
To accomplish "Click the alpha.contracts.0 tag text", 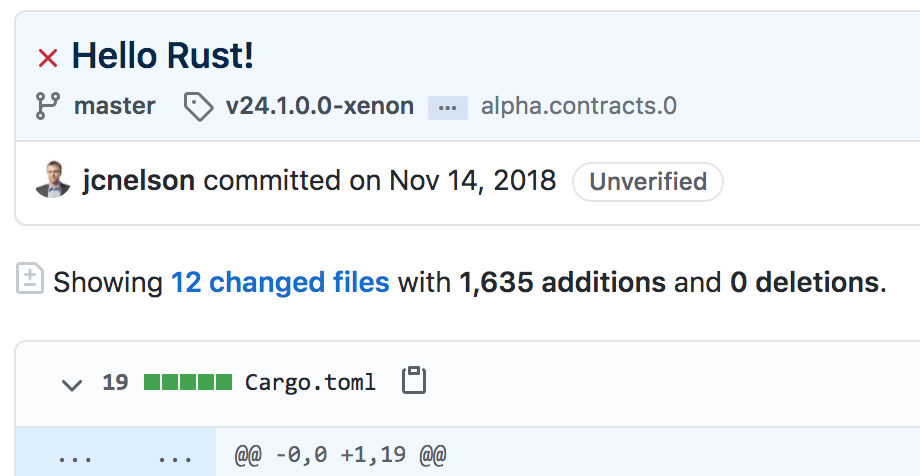I will click(x=579, y=106).
